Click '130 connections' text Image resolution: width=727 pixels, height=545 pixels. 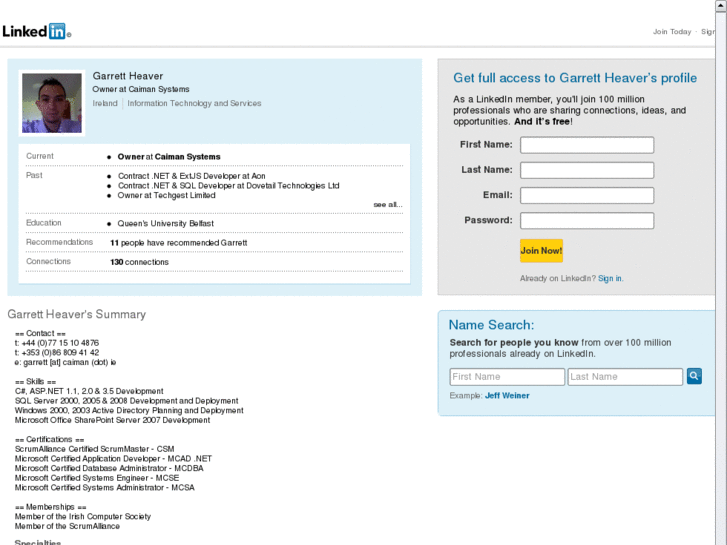139,262
